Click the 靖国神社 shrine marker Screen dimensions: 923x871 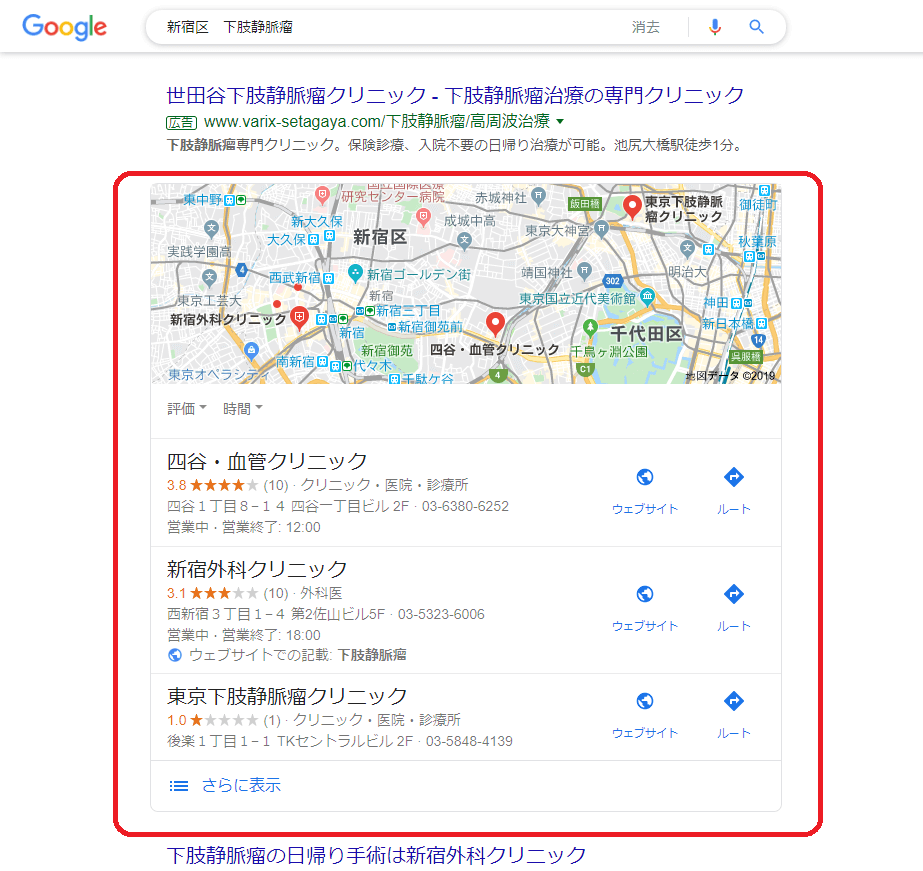click(584, 270)
